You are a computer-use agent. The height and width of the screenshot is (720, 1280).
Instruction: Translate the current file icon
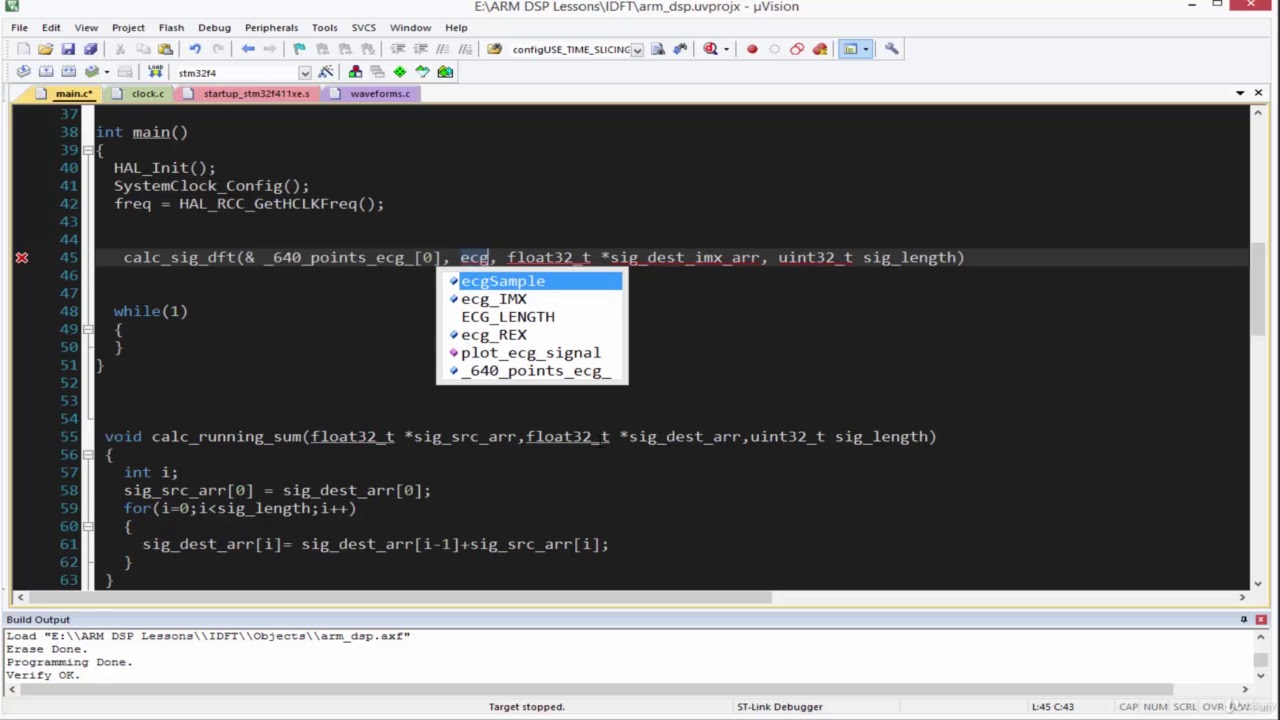pos(23,72)
